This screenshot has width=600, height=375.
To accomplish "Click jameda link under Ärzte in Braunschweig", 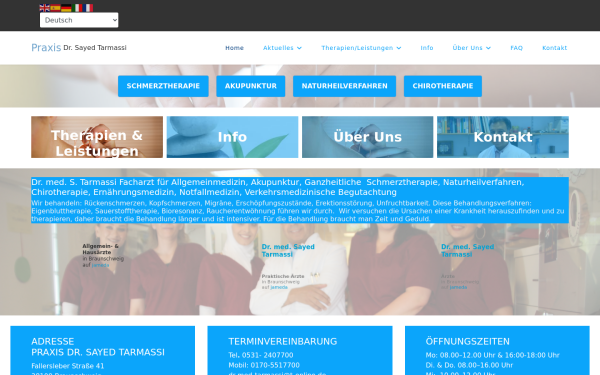I will pos(458,287).
